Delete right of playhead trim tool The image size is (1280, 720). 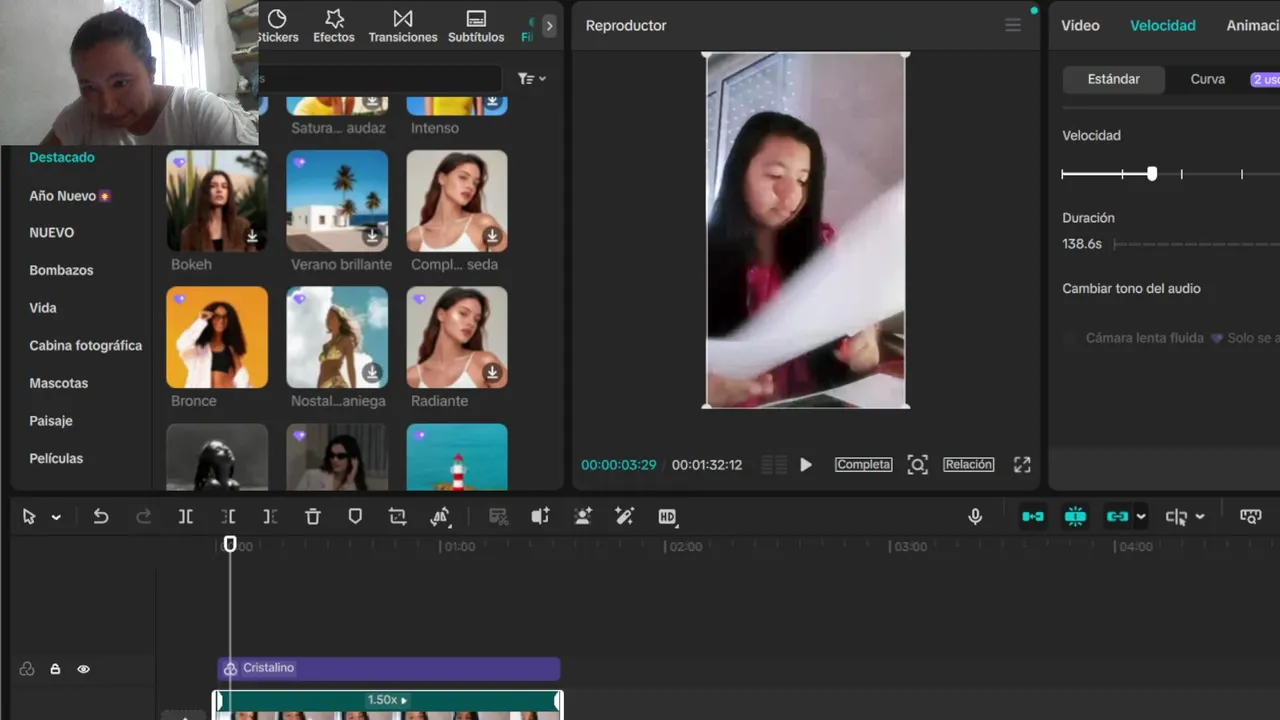[270, 517]
